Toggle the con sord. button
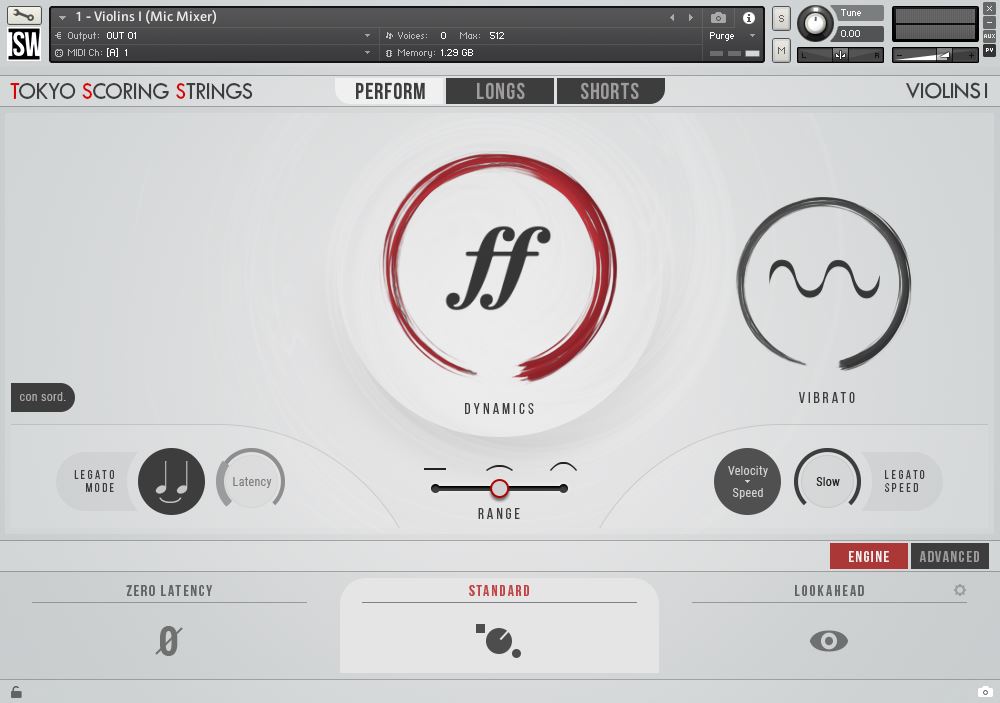The height and width of the screenshot is (703, 1000). [43, 397]
